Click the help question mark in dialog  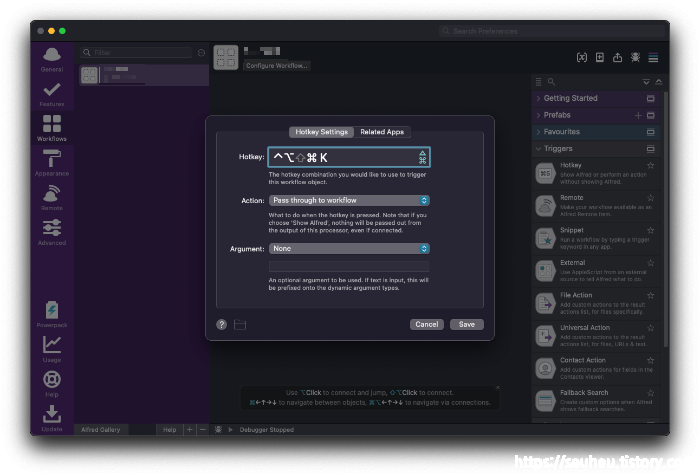click(x=221, y=325)
